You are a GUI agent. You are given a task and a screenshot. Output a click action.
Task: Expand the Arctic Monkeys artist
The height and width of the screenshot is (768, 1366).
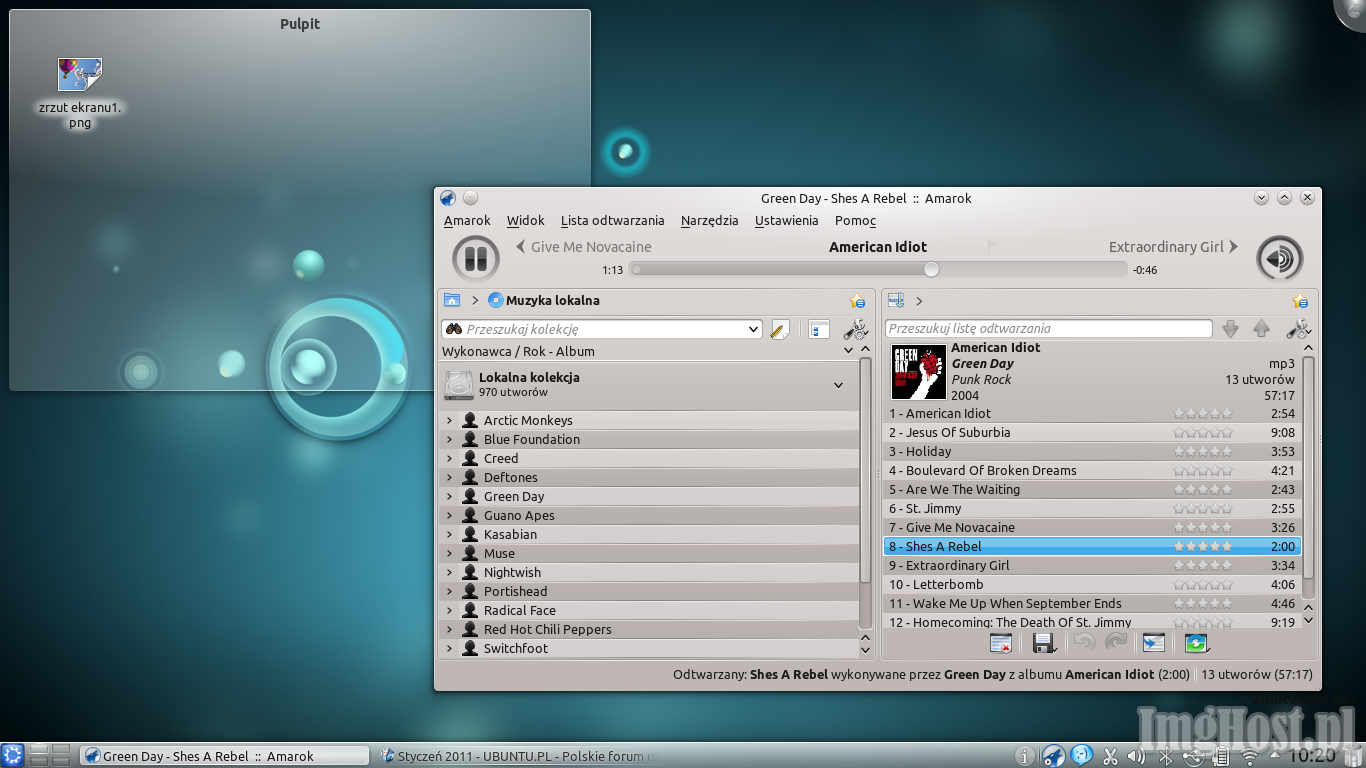(449, 420)
